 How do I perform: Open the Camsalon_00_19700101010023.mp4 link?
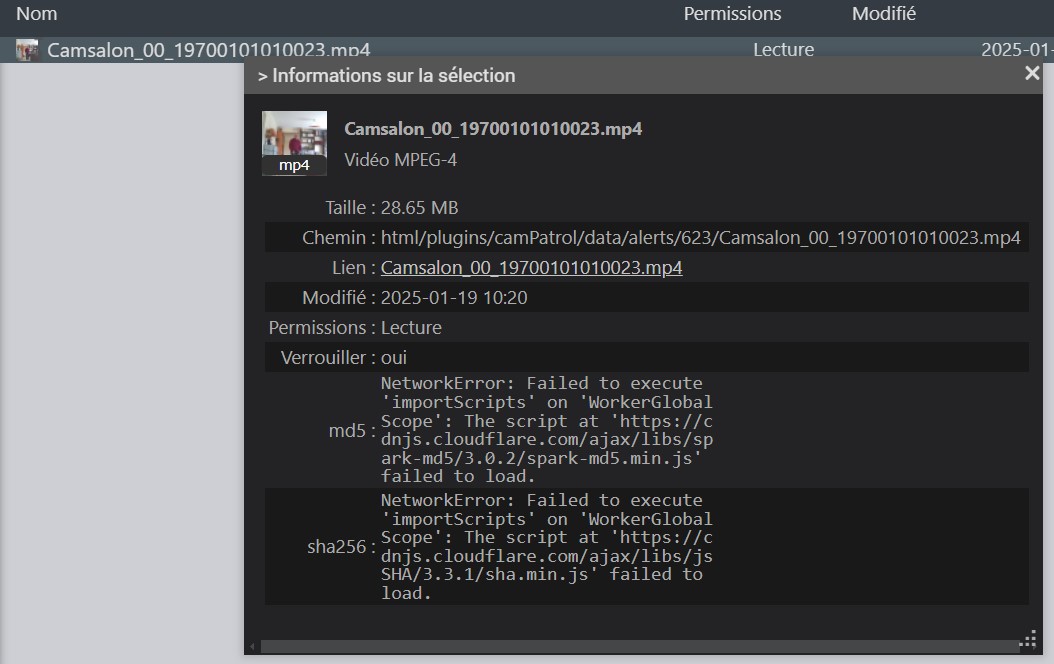point(531,267)
